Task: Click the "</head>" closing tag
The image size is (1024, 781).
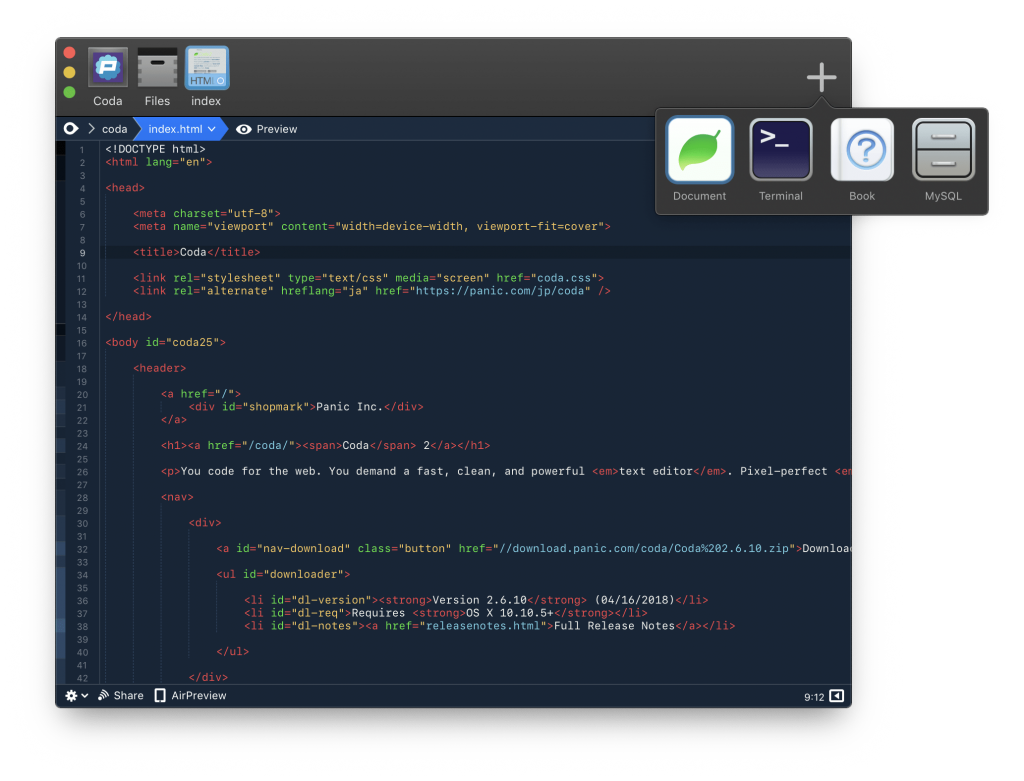Action: [x=129, y=317]
